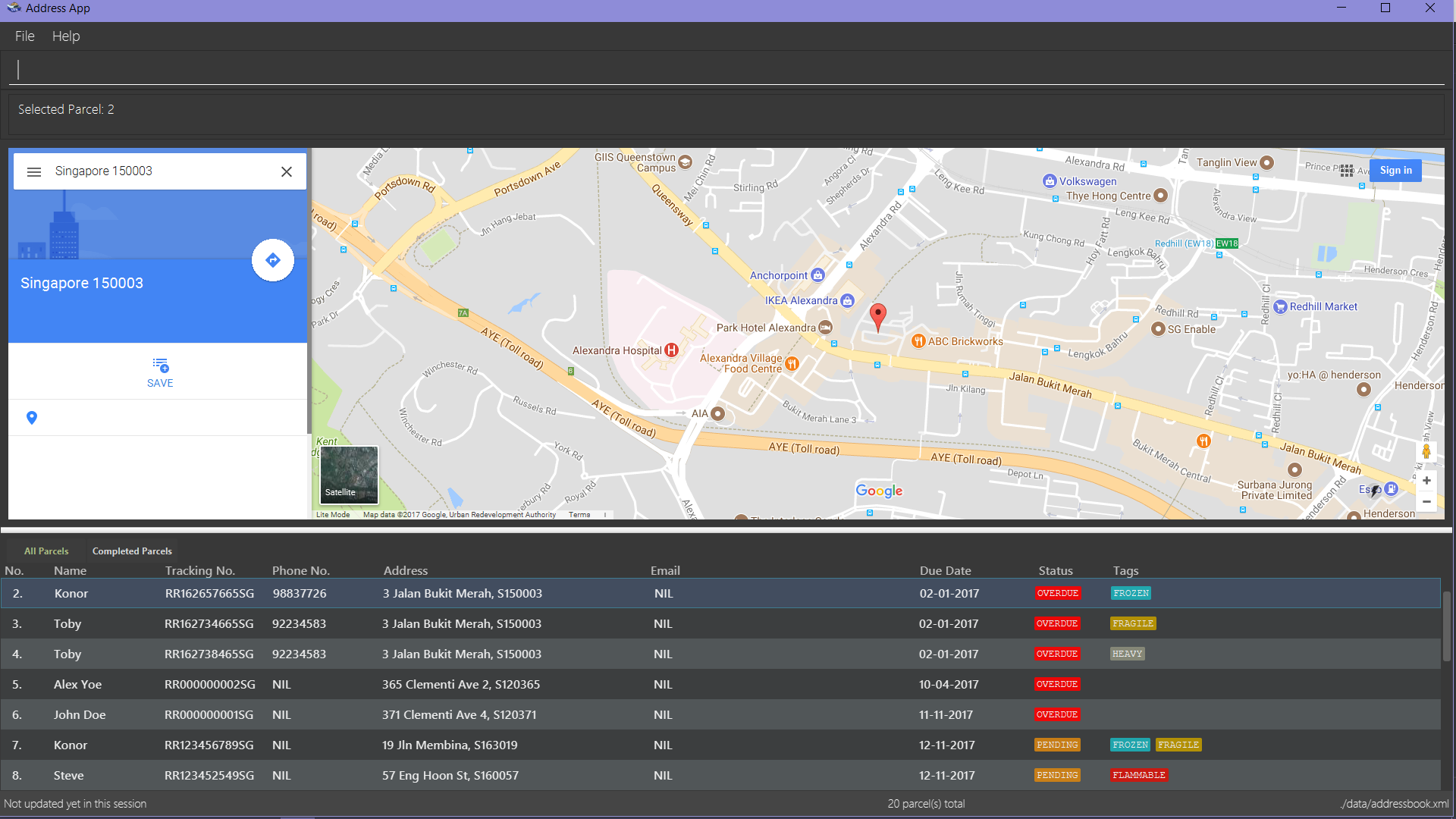Screen dimensions: 1456x819
Task: Select Konor parcel RR123456789SG
Action: click(x=720, y=745)
